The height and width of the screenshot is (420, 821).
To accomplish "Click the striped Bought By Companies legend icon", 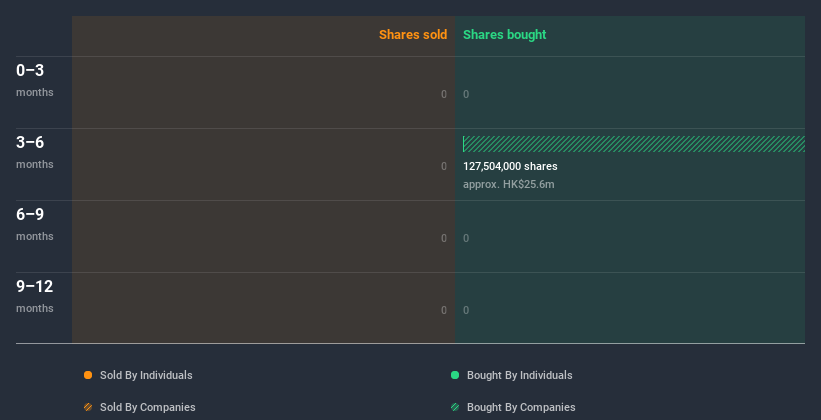I will (455, 407).
